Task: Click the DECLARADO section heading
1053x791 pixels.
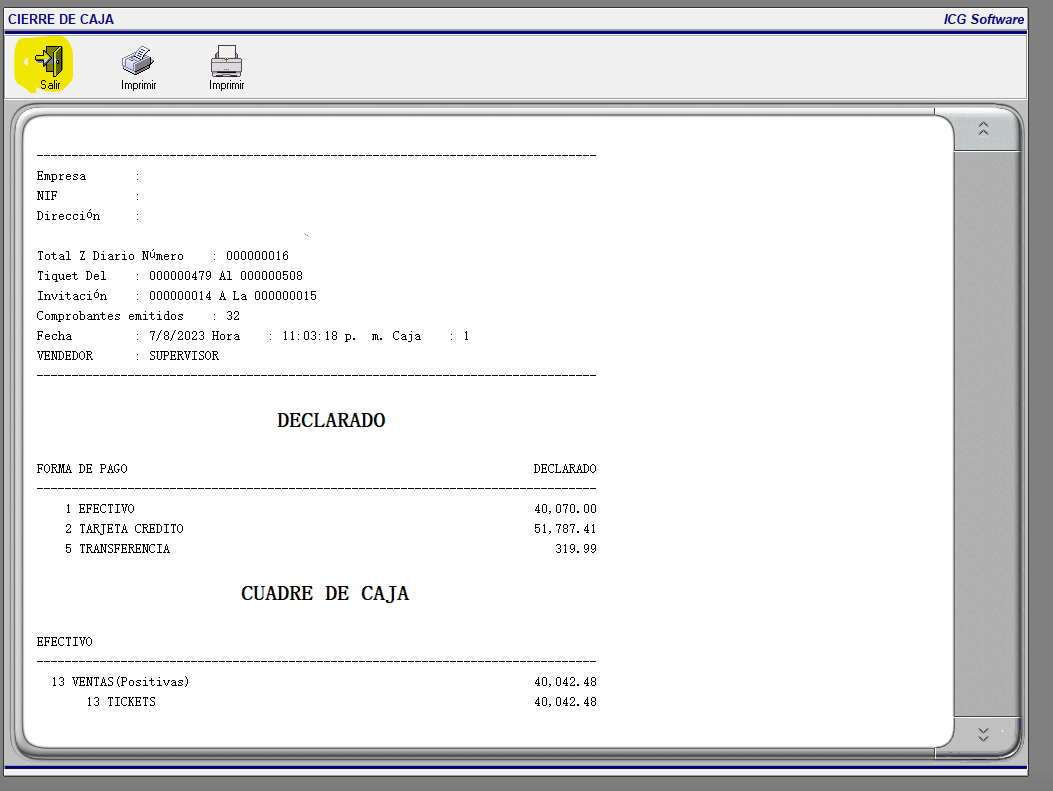Action: click(331, 420)
